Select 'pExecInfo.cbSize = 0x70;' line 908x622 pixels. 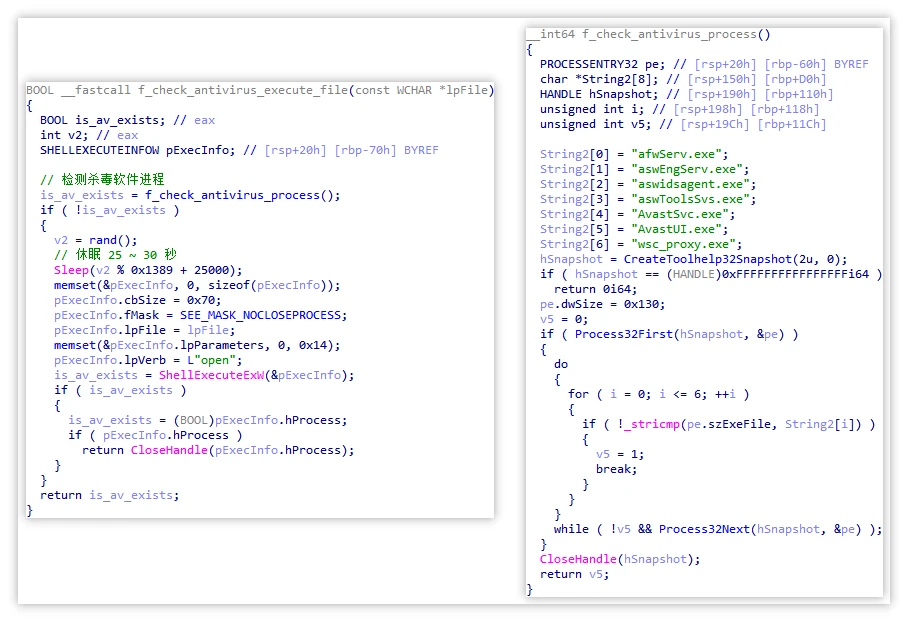(138, 300)
